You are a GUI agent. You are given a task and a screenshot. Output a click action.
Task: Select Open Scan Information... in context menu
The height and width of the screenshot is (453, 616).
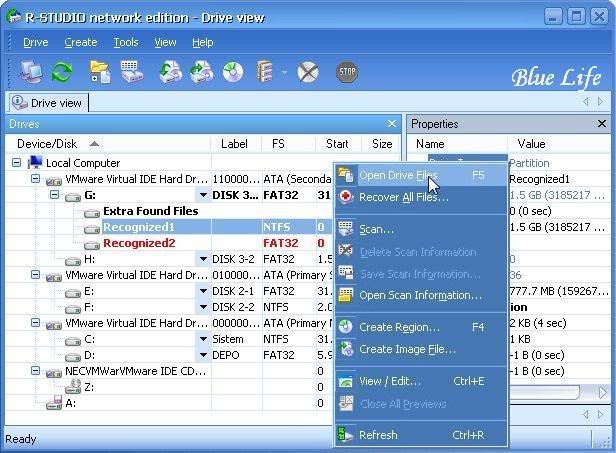tap(421, 295)
